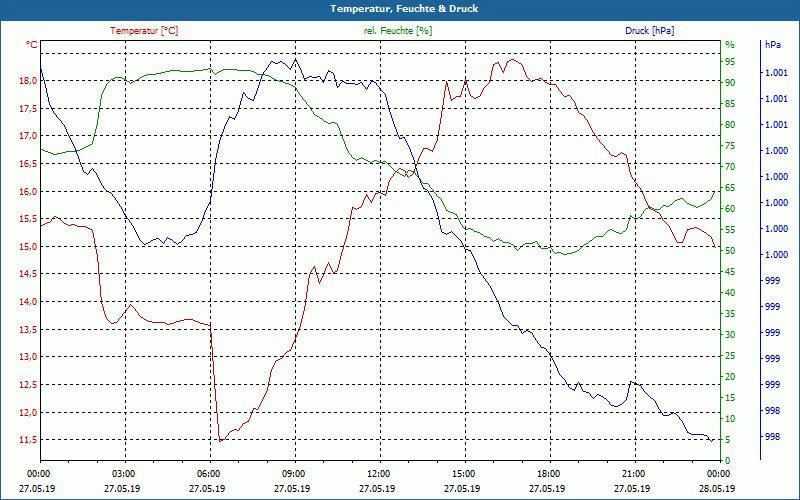Click the '12,5' temperature axis value

tap(29, 385)
